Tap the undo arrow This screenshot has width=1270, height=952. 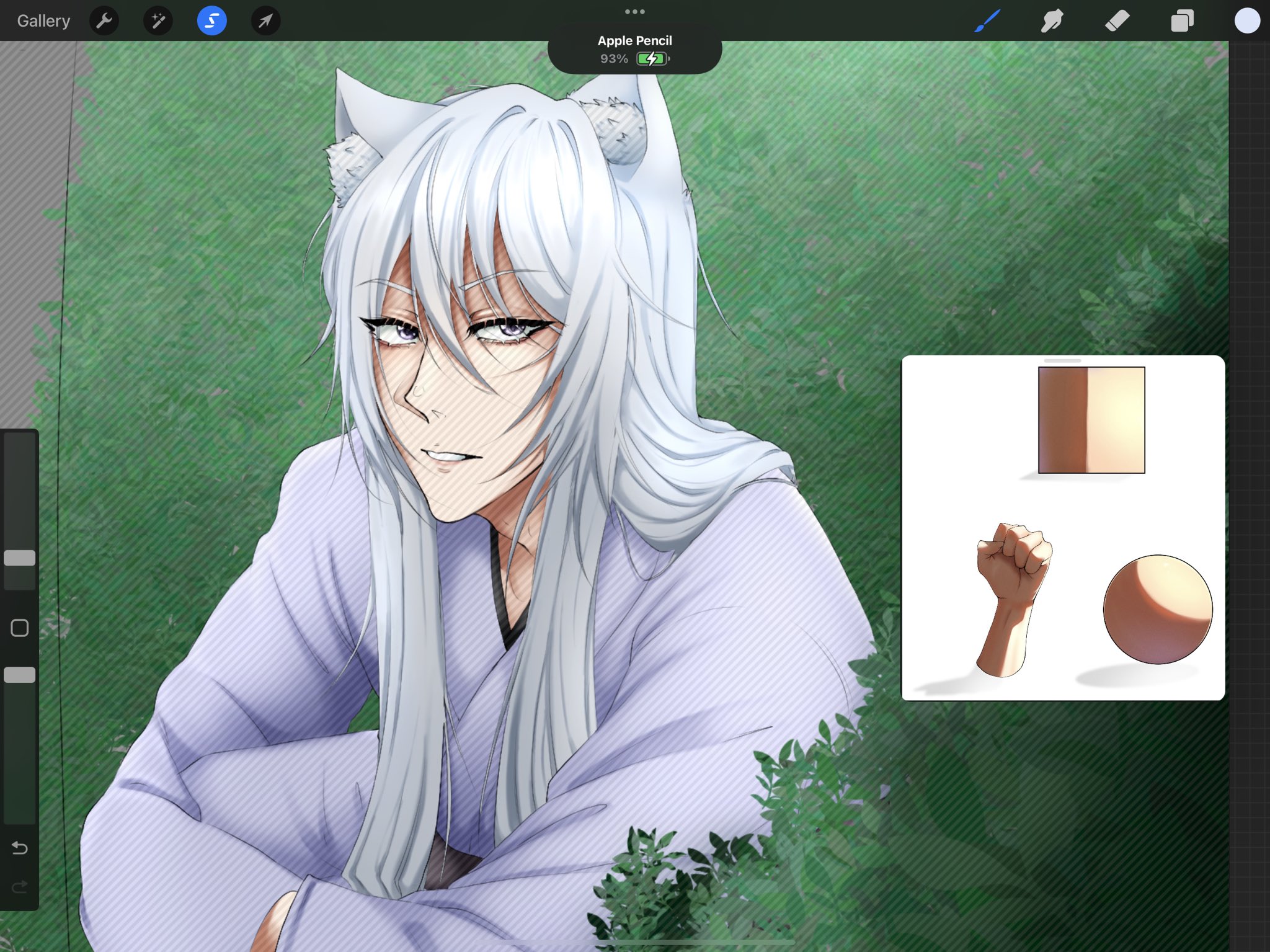tap(20, 847)
